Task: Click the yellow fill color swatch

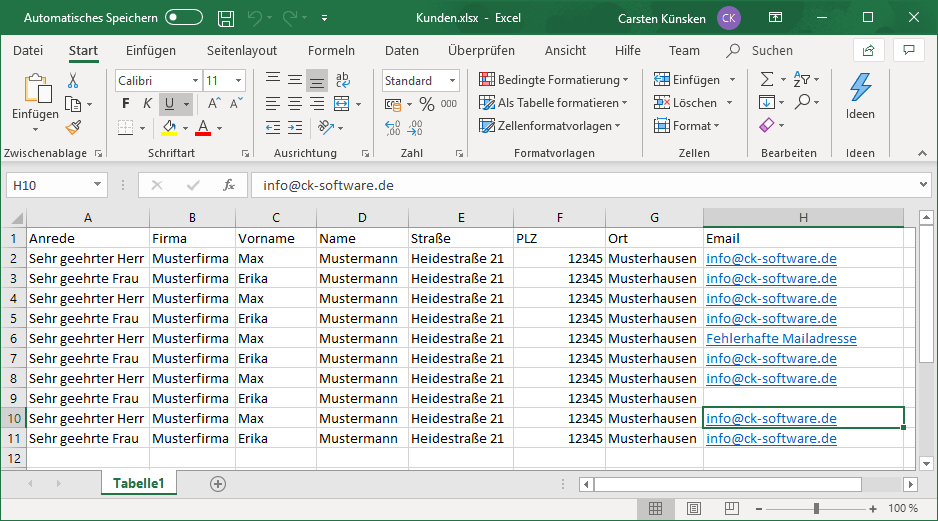Action: (169, 127)
